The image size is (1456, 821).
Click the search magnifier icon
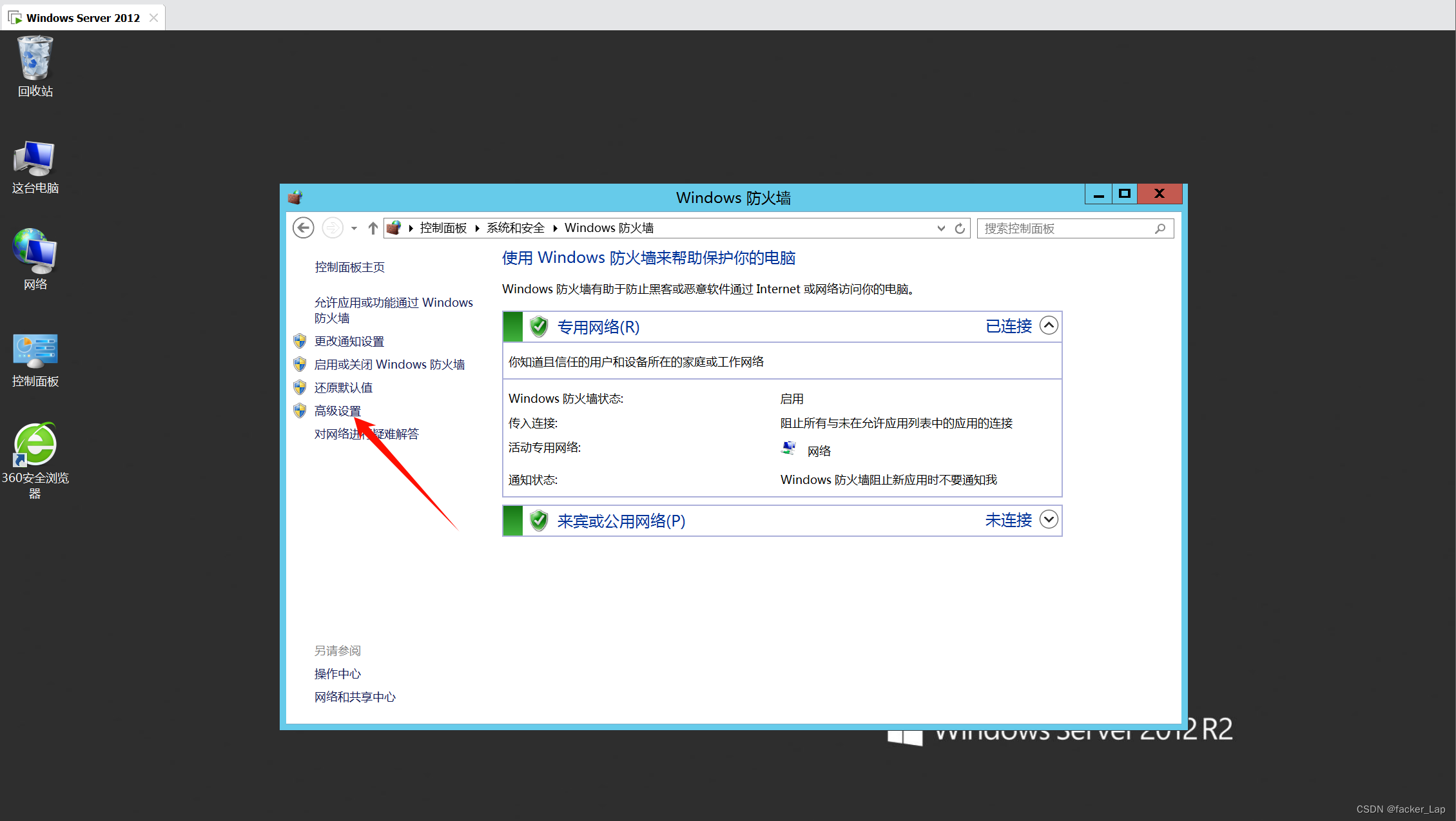[1160, 228]
